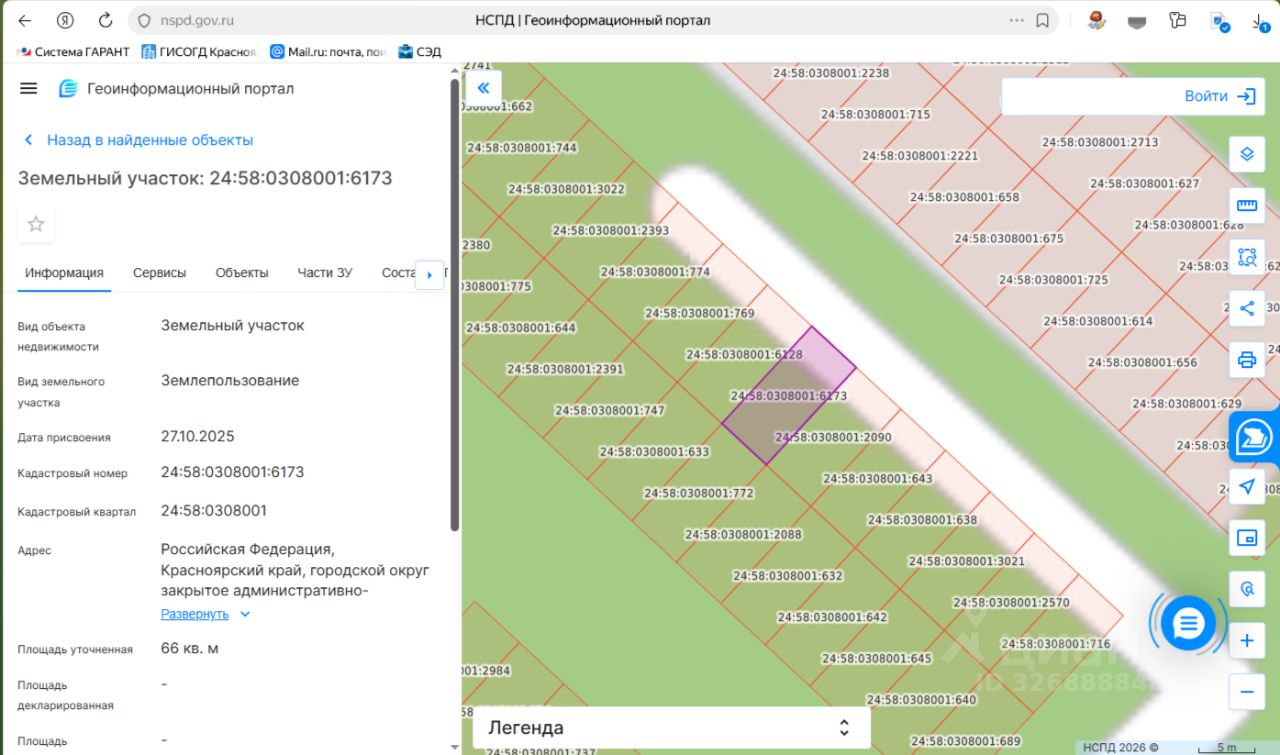Select the ruler measurement tool
The width and height of the screenshot is (1280, 755).
click(x=1246, y=205)
